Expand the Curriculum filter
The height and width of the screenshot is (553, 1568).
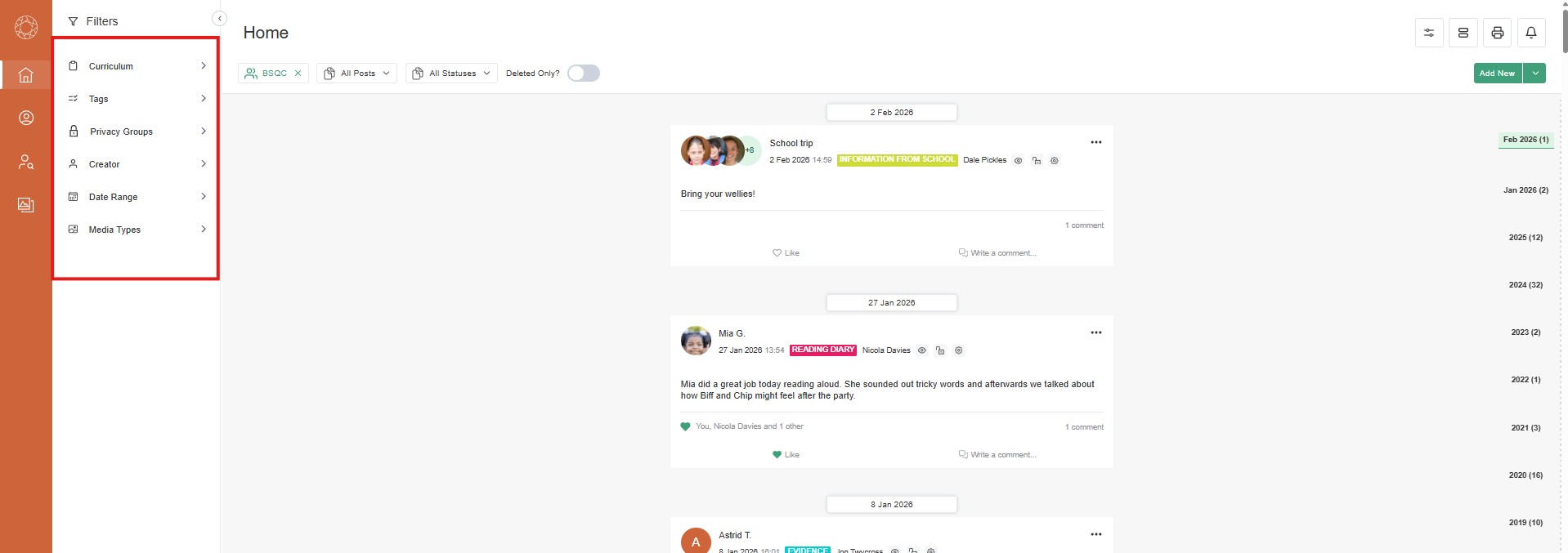point(137,66)
